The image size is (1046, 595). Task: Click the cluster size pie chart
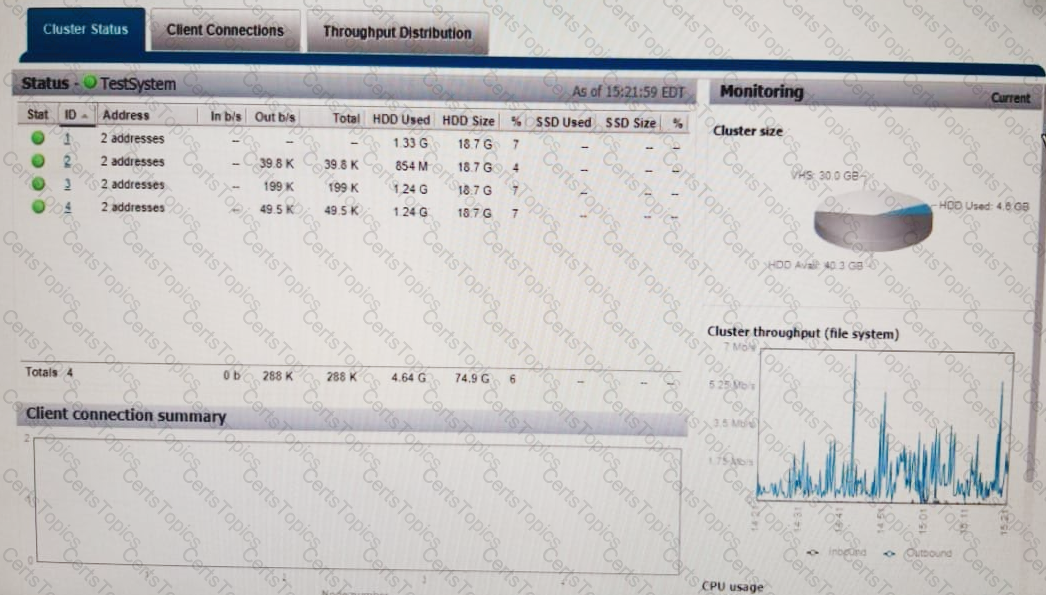click(x=872, y=220)
